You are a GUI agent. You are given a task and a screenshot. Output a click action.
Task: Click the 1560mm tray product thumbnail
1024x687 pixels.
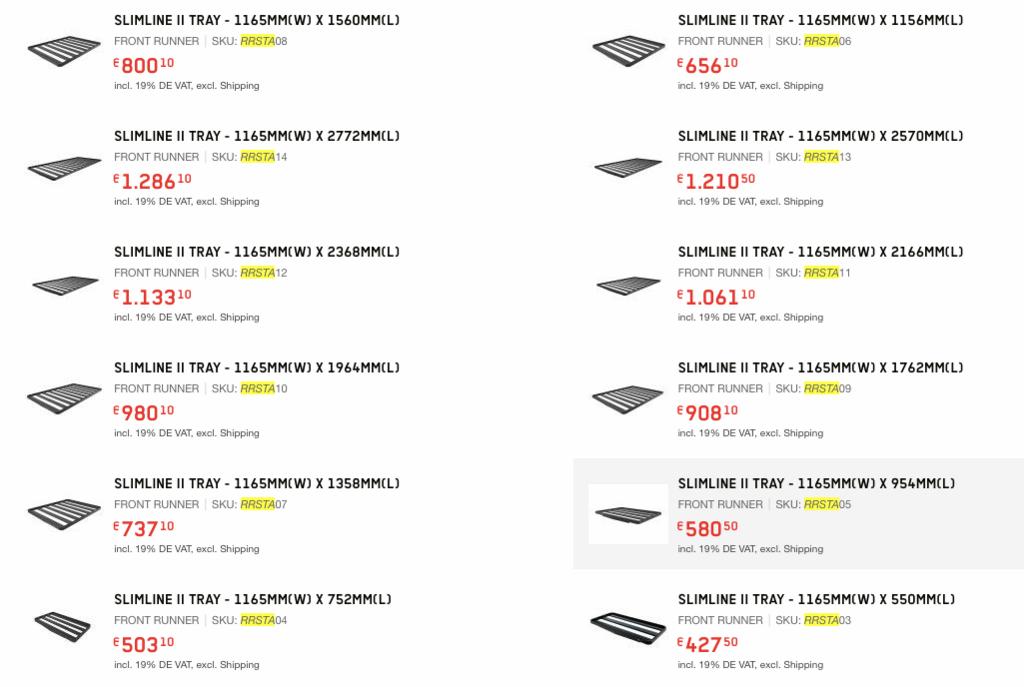click(x=64, y=50)
